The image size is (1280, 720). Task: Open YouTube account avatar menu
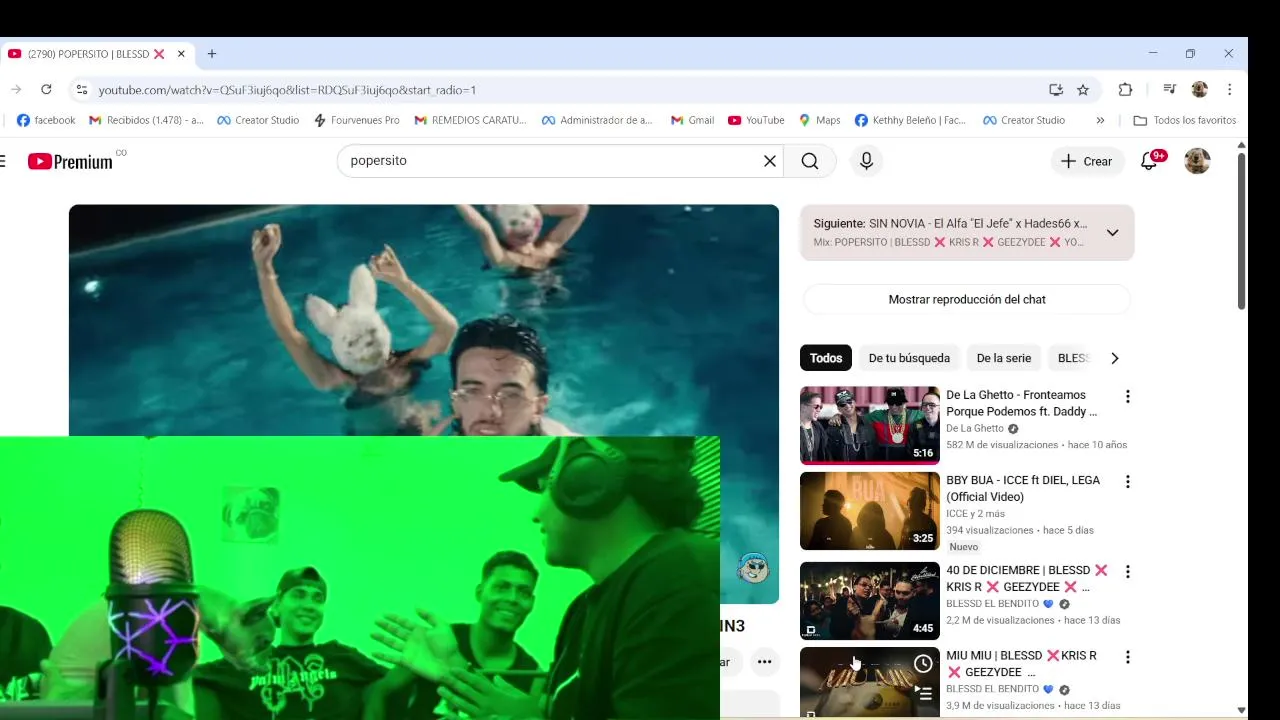pyautogui.click(x=1197, y=161)
